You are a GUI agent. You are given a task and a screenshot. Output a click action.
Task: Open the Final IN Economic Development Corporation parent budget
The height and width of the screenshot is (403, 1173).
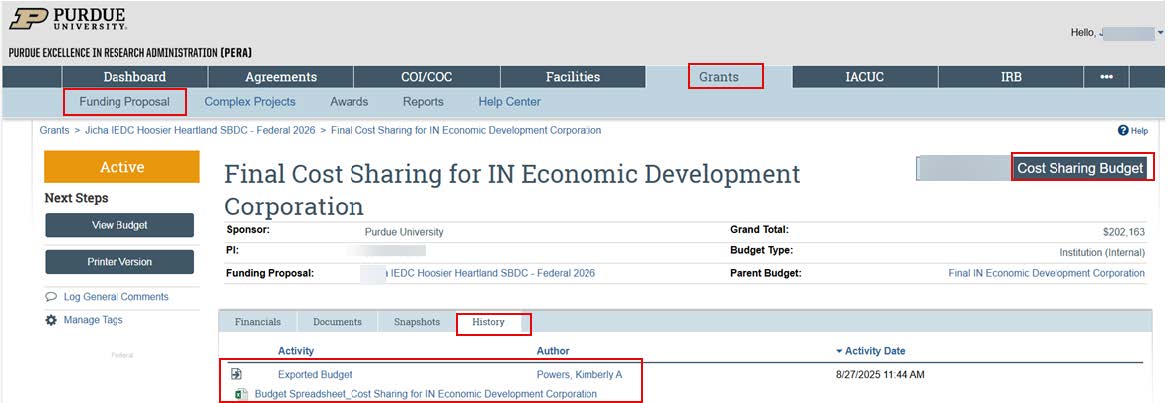pos(1047,273)
